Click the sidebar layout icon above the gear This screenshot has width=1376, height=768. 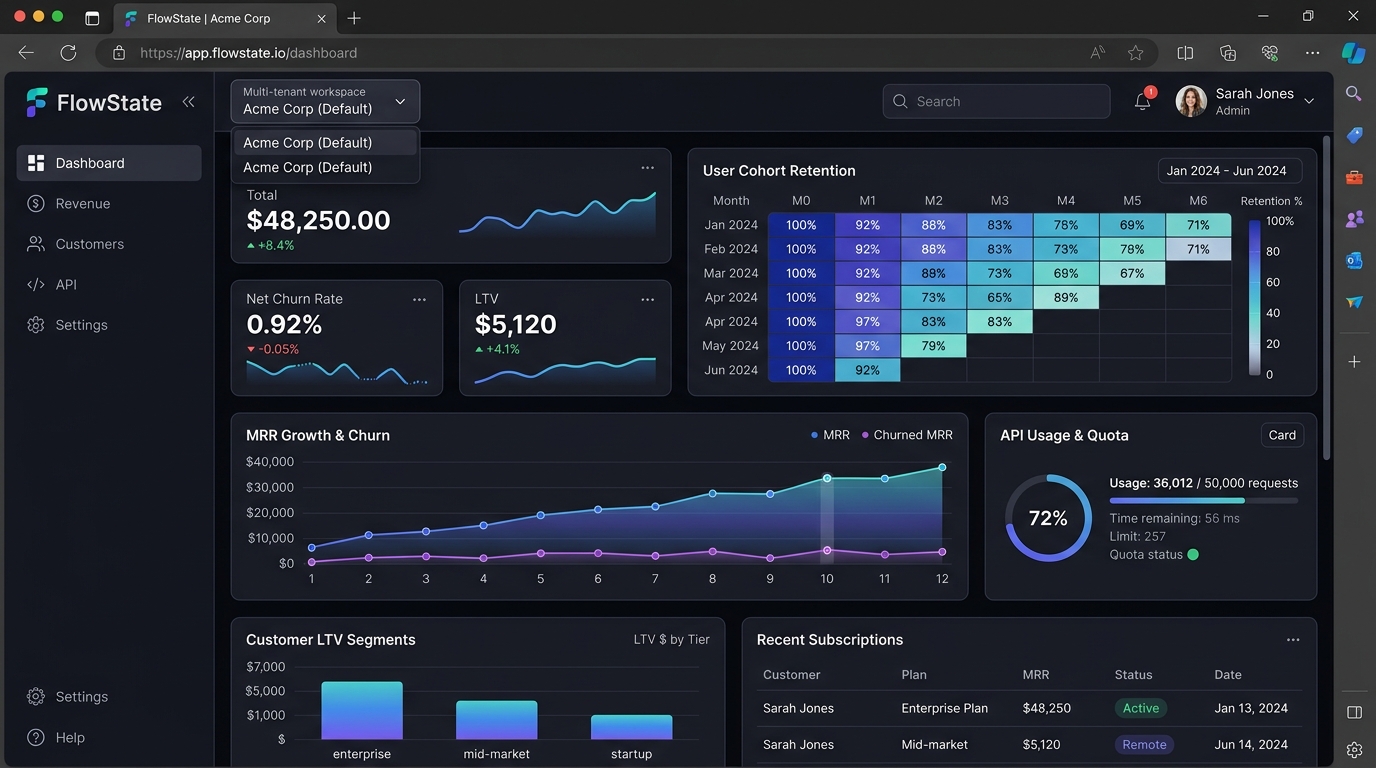click(1354, 712)
